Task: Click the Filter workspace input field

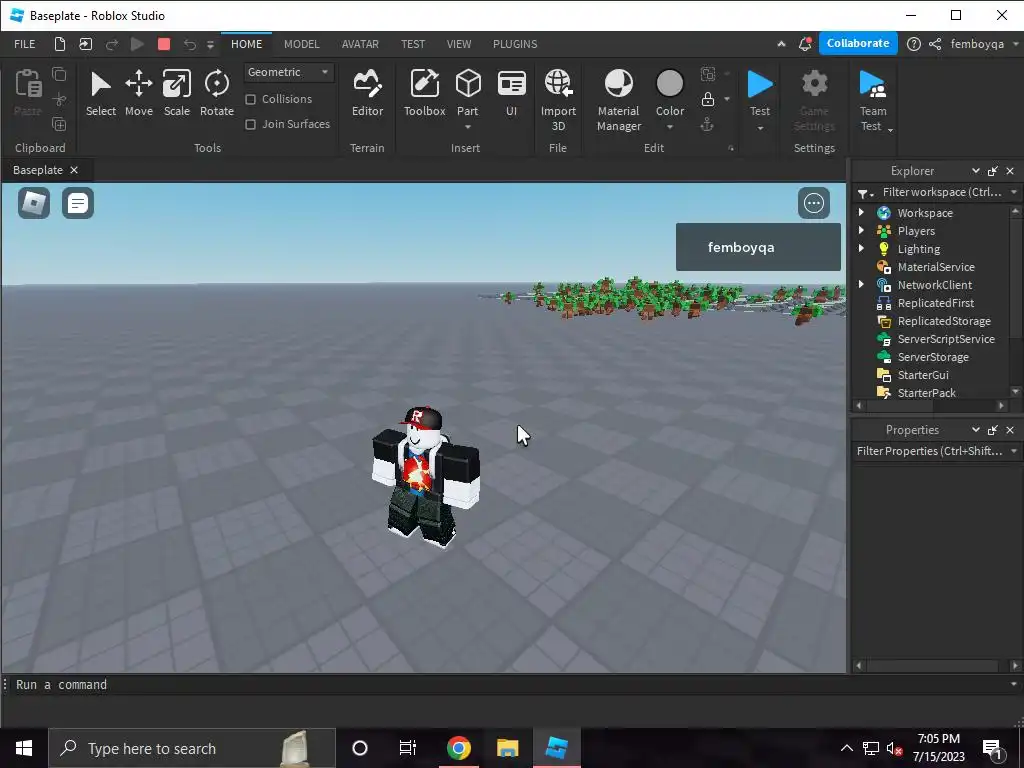Action: (941, 192)
